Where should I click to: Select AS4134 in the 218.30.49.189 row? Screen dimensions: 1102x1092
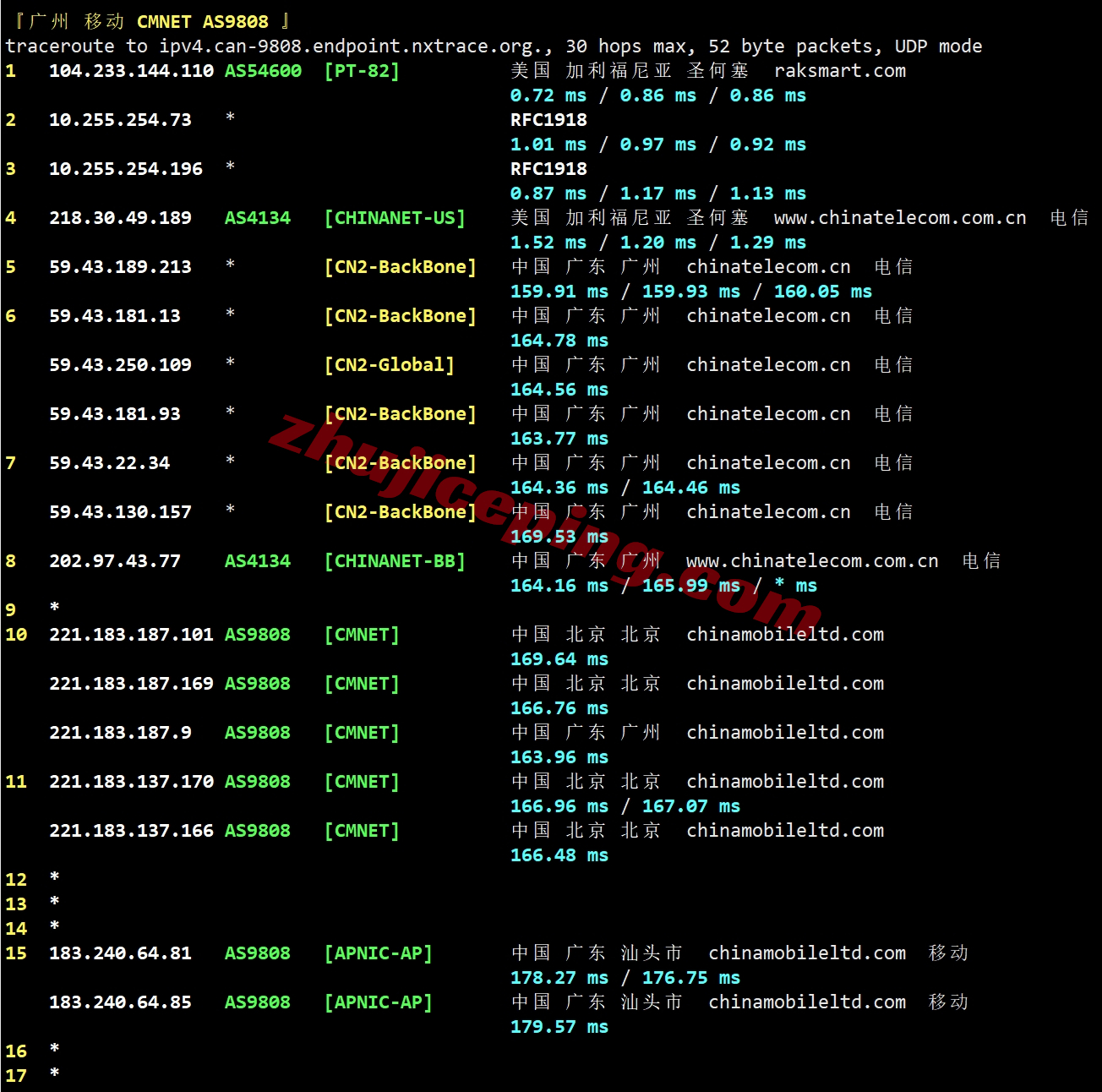tap(258, 218)
